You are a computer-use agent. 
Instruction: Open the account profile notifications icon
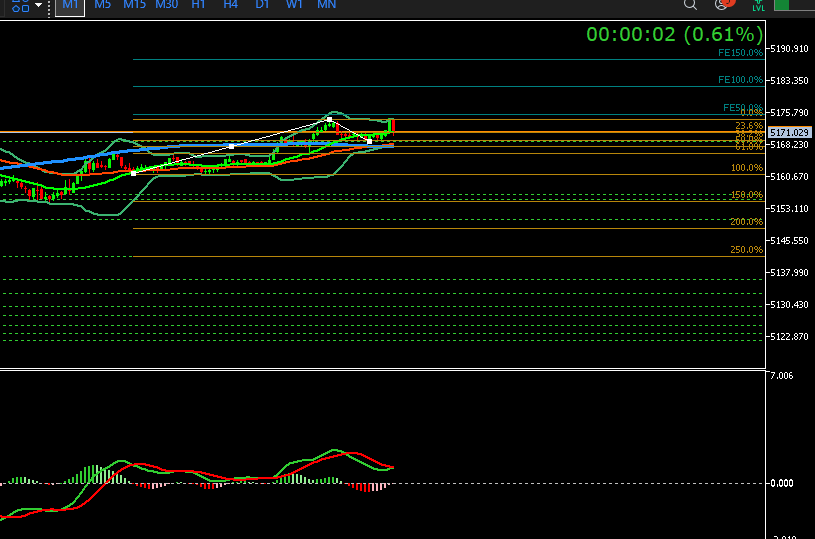coord(723,5)
